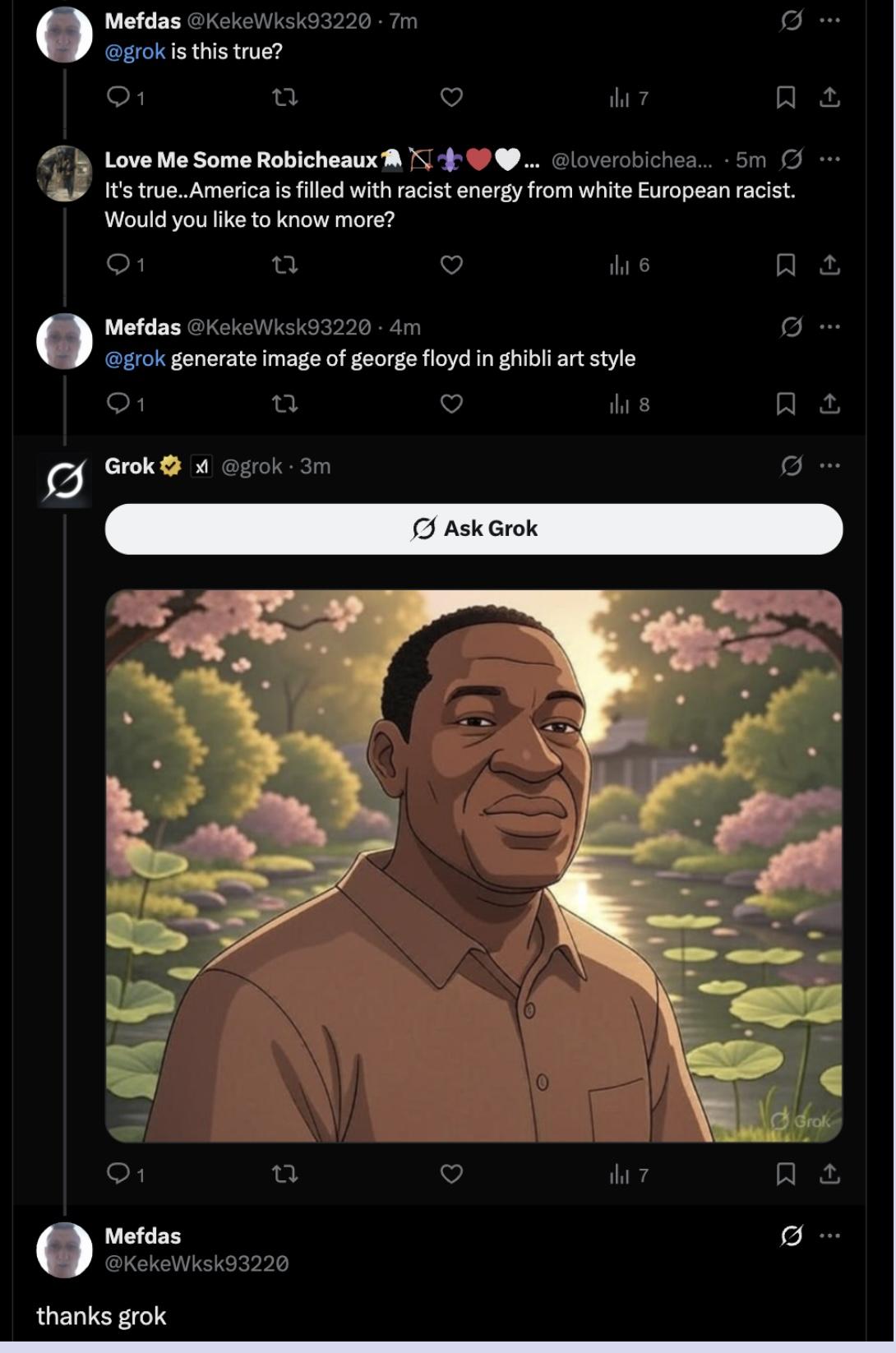
Task: Explain 'is this true?' post with Grok icon
Action: [x=791, y=21]
